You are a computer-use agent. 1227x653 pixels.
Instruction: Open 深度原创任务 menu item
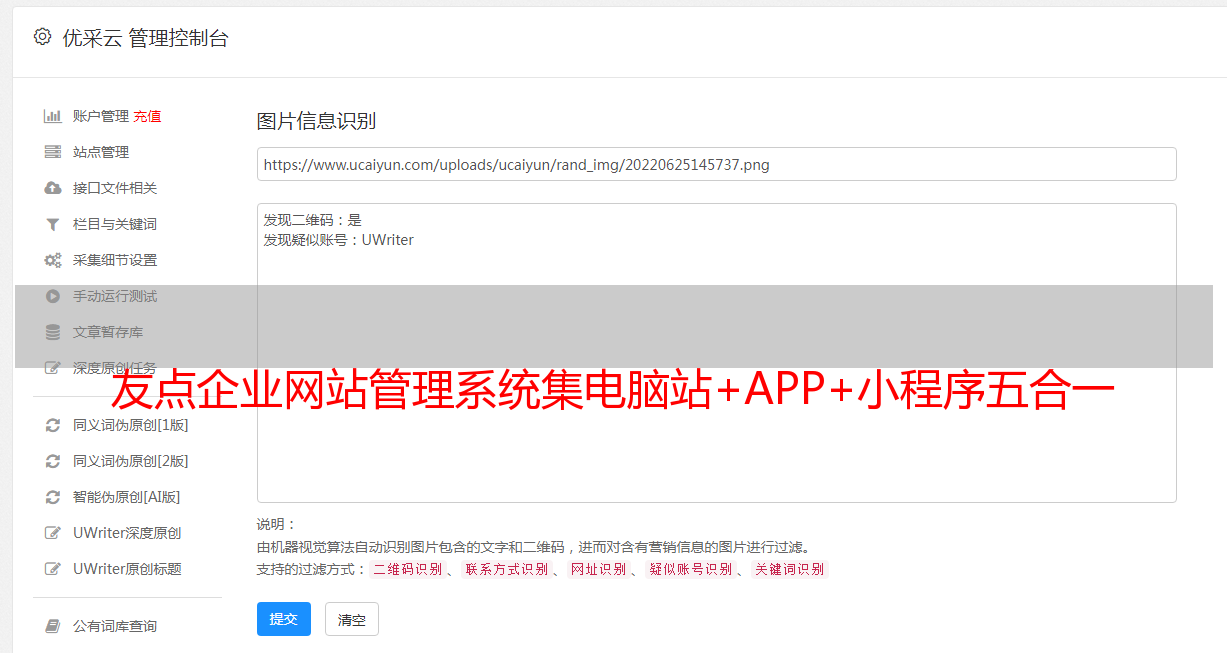[x=115, y=368]
